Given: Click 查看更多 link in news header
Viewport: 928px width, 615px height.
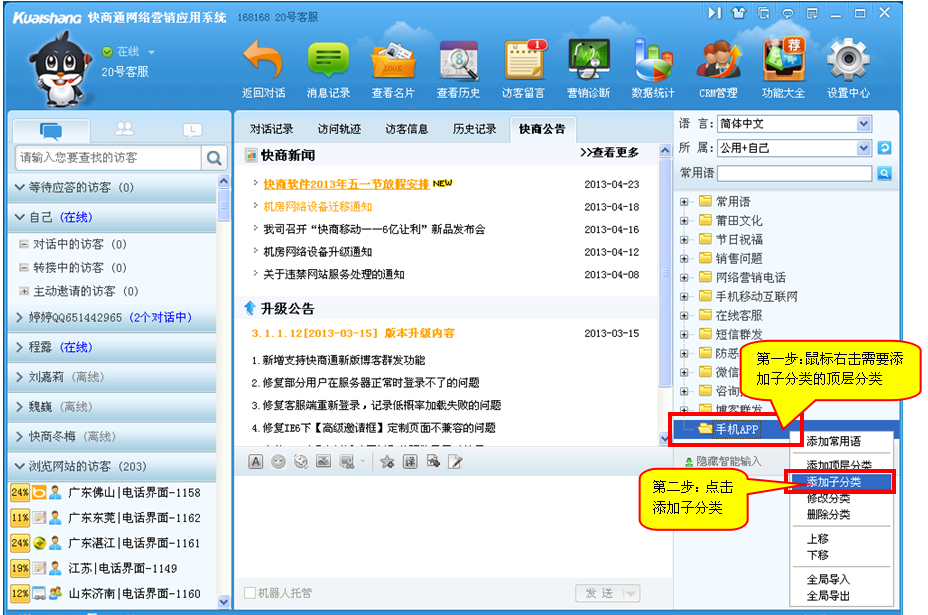Looking at the screenshot, I should pos(608,153).
